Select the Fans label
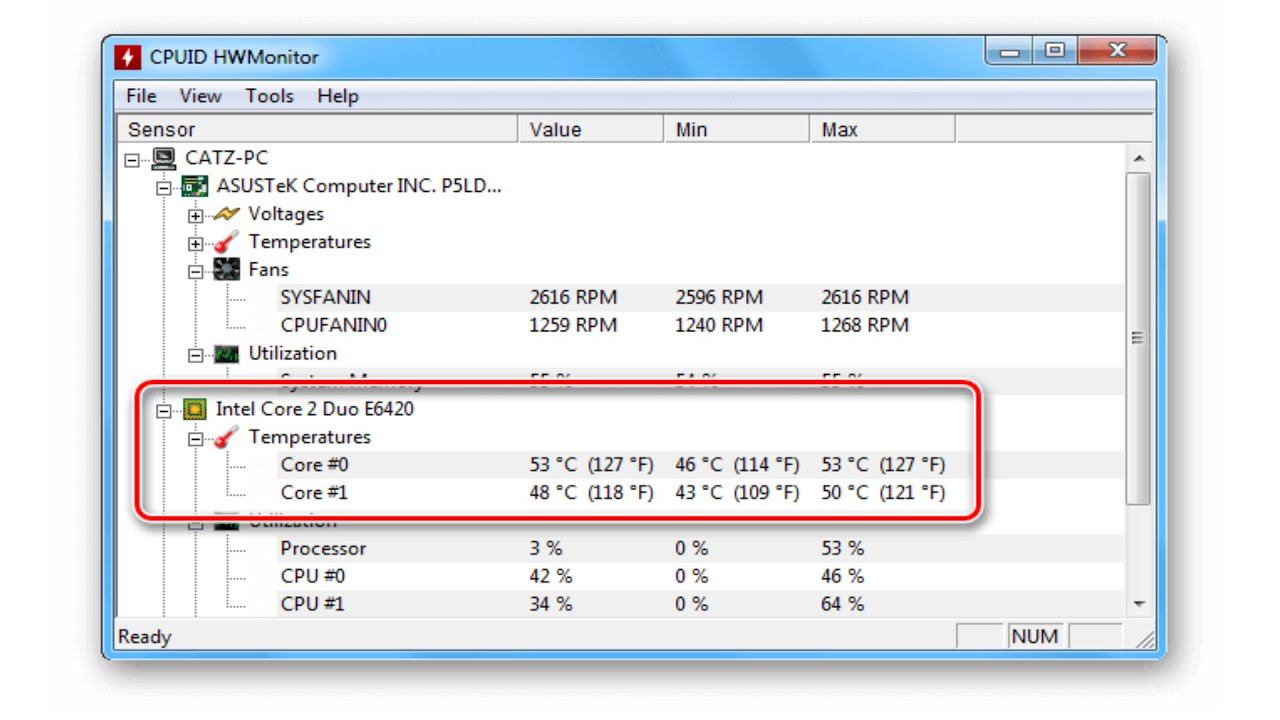 [268, 270]
